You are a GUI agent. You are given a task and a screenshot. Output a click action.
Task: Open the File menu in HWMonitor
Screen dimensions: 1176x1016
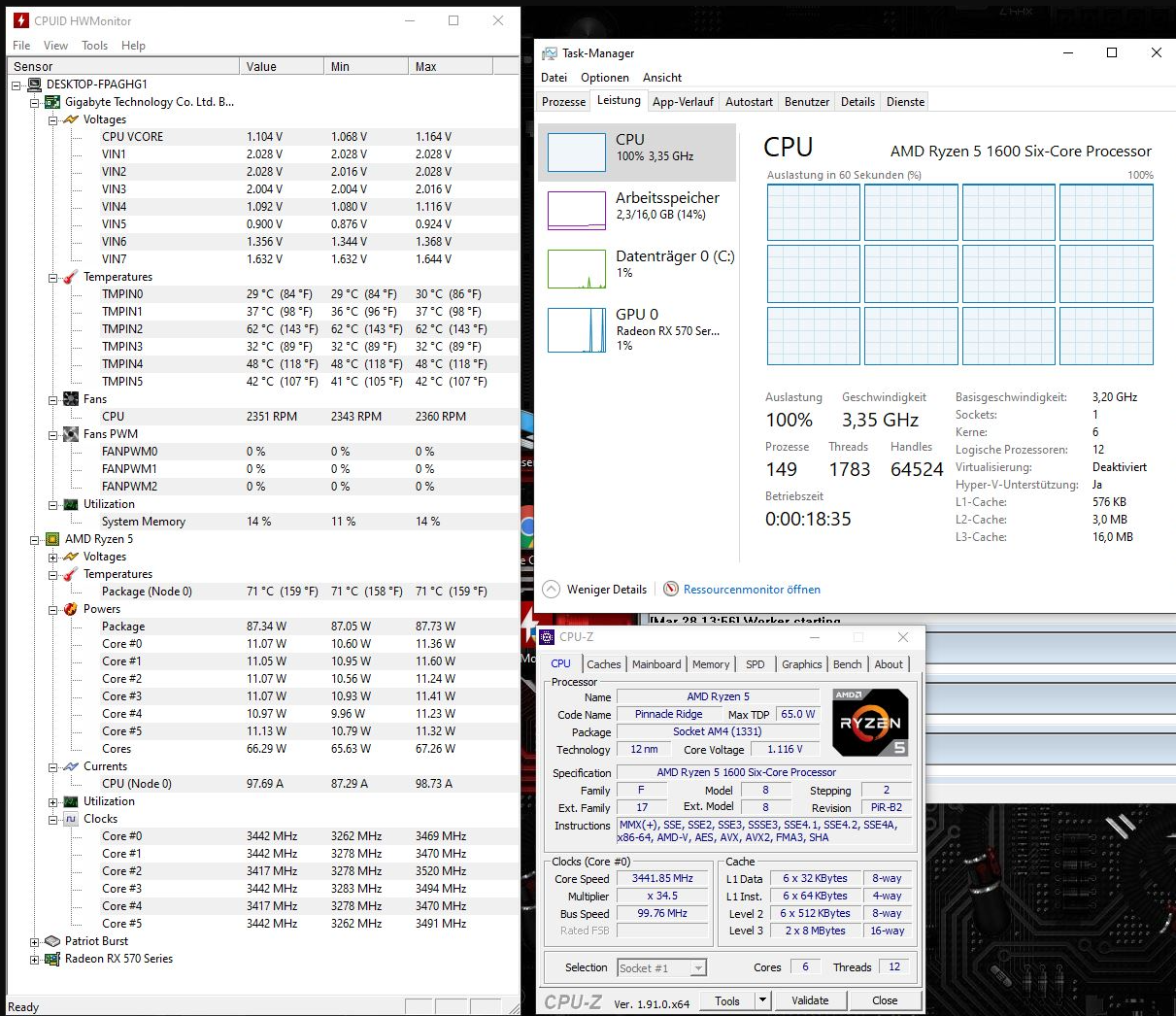tap(21, 46)
